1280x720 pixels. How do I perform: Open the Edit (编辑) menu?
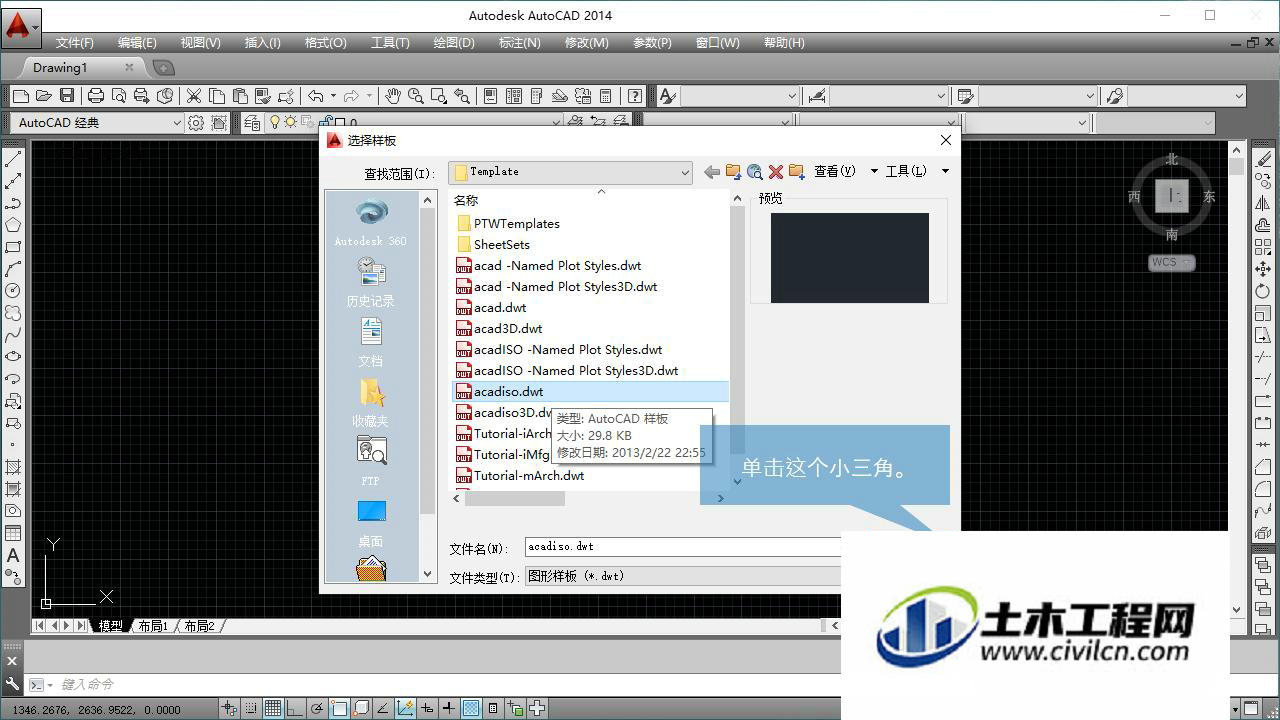137,43
